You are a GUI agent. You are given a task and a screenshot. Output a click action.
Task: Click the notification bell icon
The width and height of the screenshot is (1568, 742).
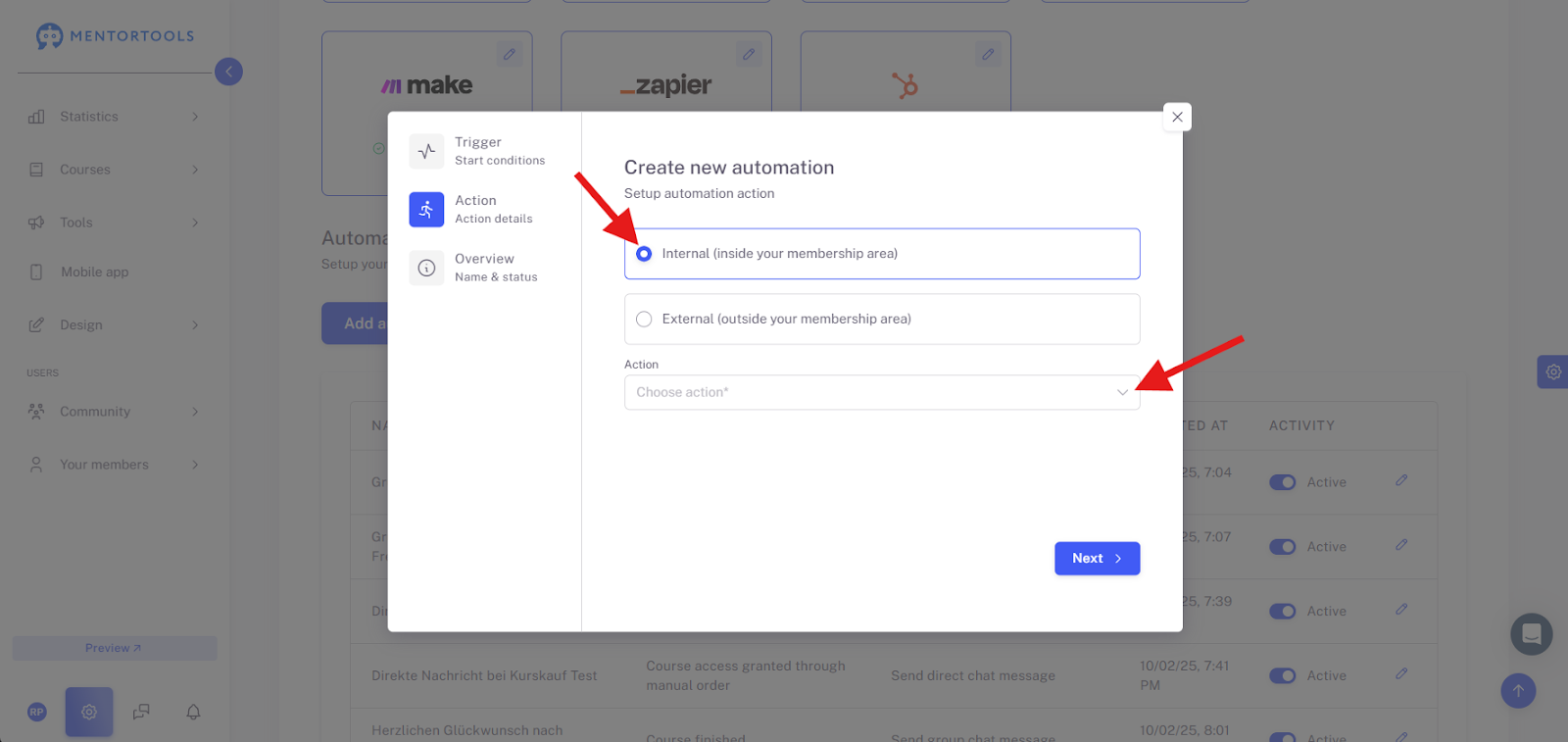click(193, 712)
